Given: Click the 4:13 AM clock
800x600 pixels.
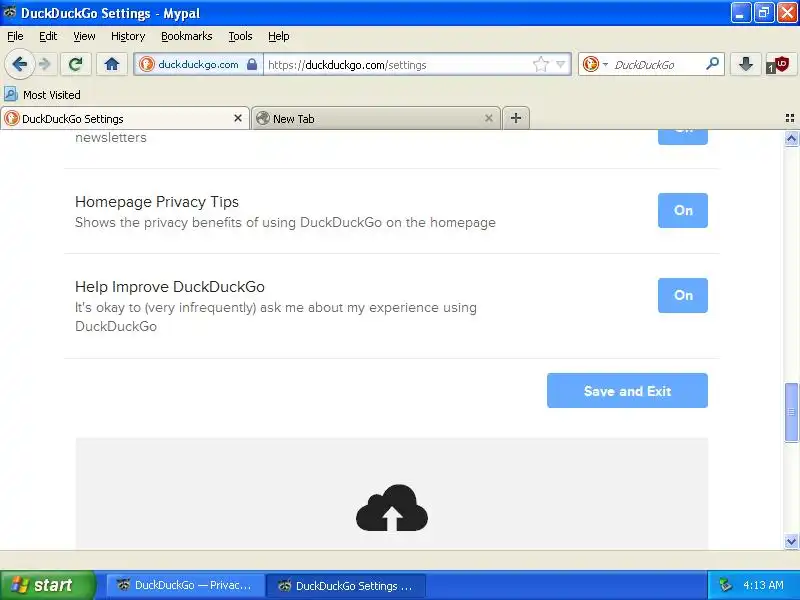Looking at the screenshot, I should [x=763, y=585].
